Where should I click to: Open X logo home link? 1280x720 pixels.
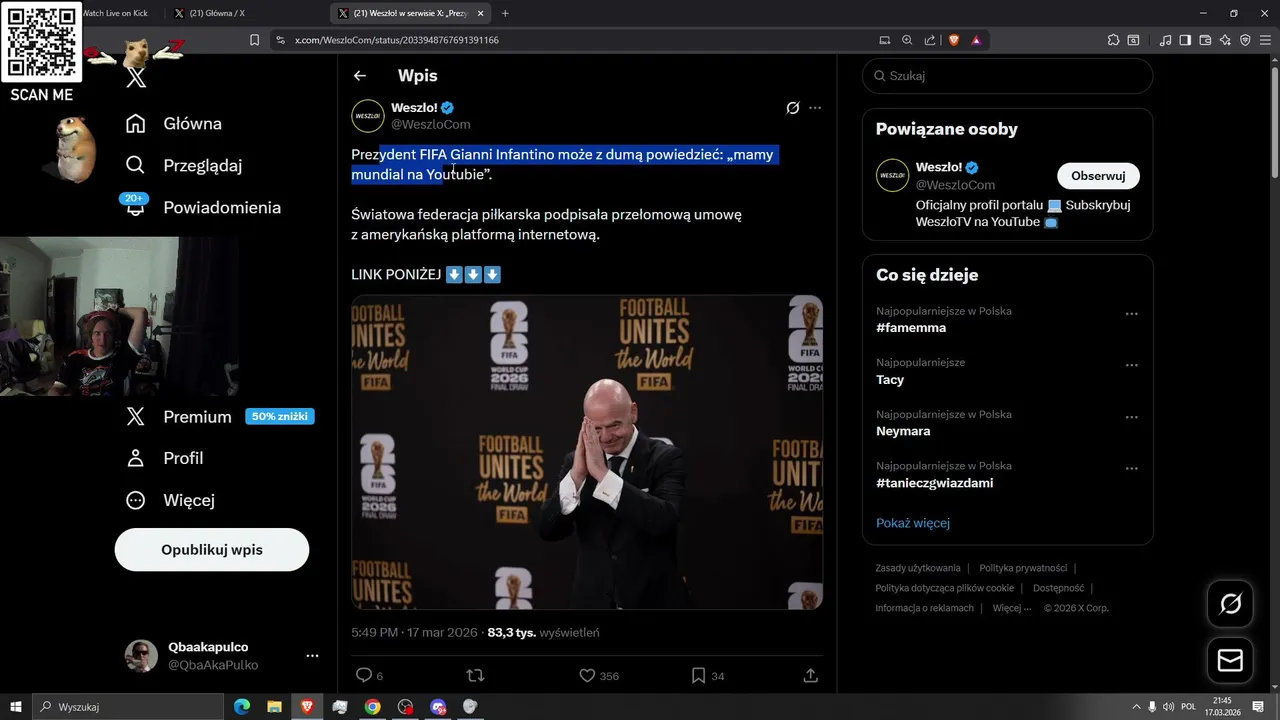(x=136, y=78)
